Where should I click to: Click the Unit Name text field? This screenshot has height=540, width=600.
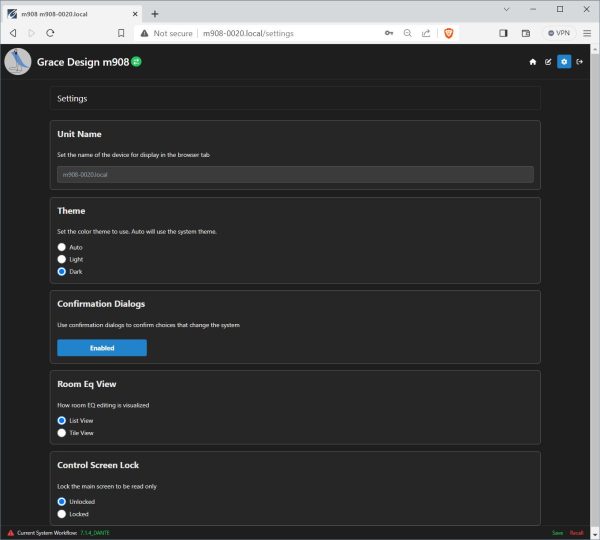[295, 174]
